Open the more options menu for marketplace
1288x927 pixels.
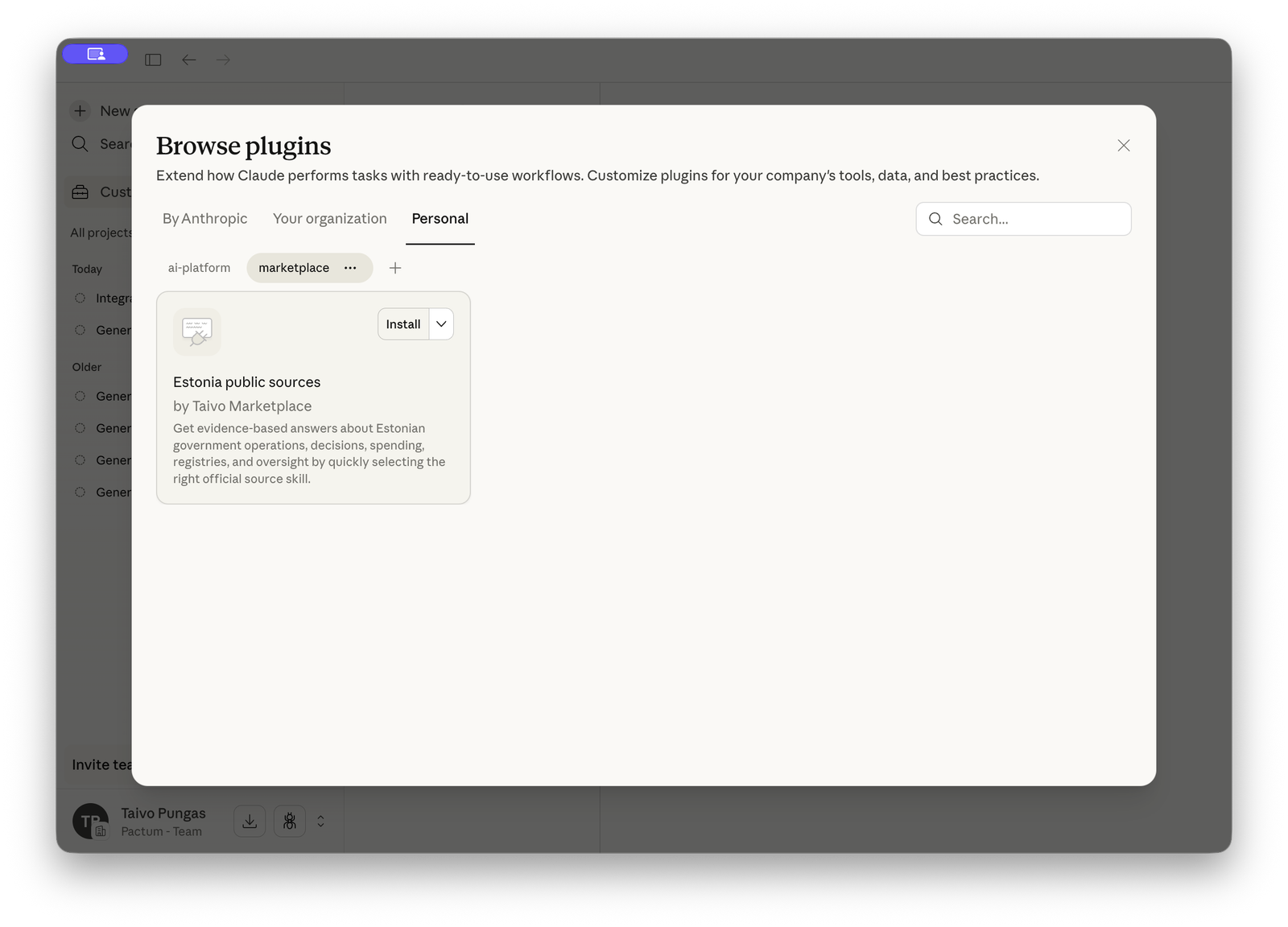(350, 267)
